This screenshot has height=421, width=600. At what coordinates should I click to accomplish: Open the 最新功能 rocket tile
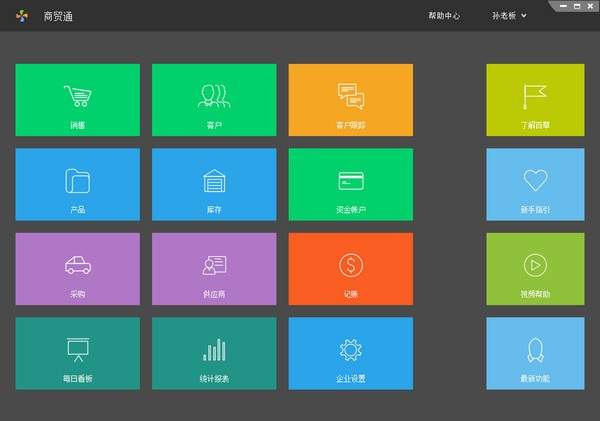[x=535, y=353]
